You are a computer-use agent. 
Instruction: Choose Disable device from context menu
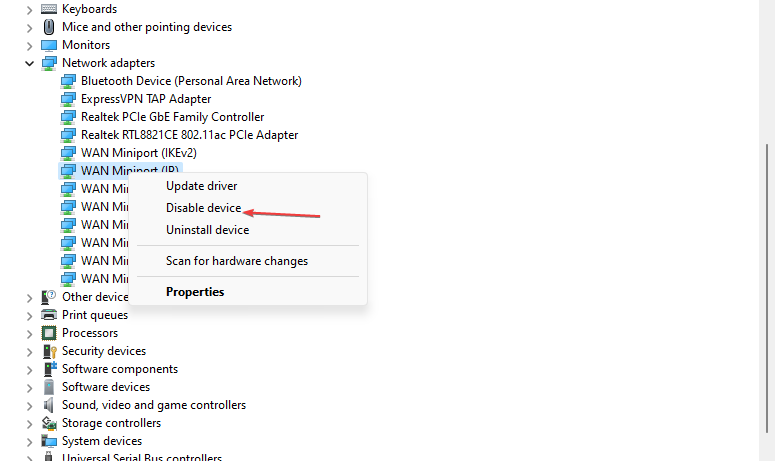(203, 208)
